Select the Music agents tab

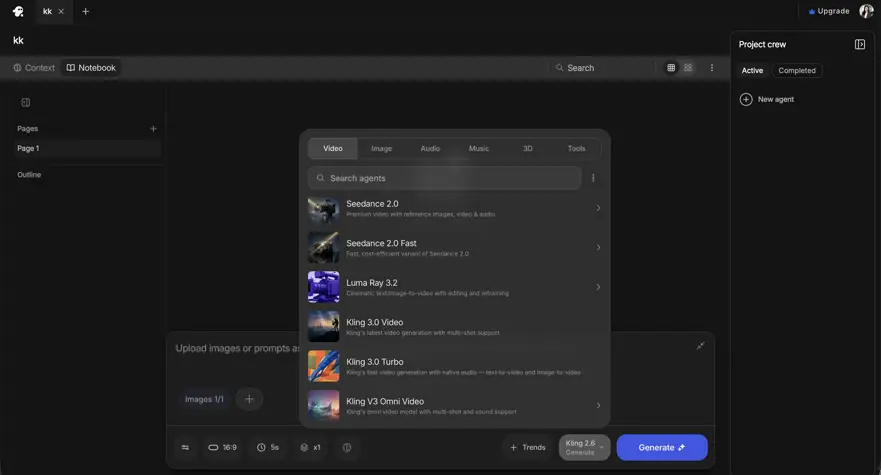479,148
